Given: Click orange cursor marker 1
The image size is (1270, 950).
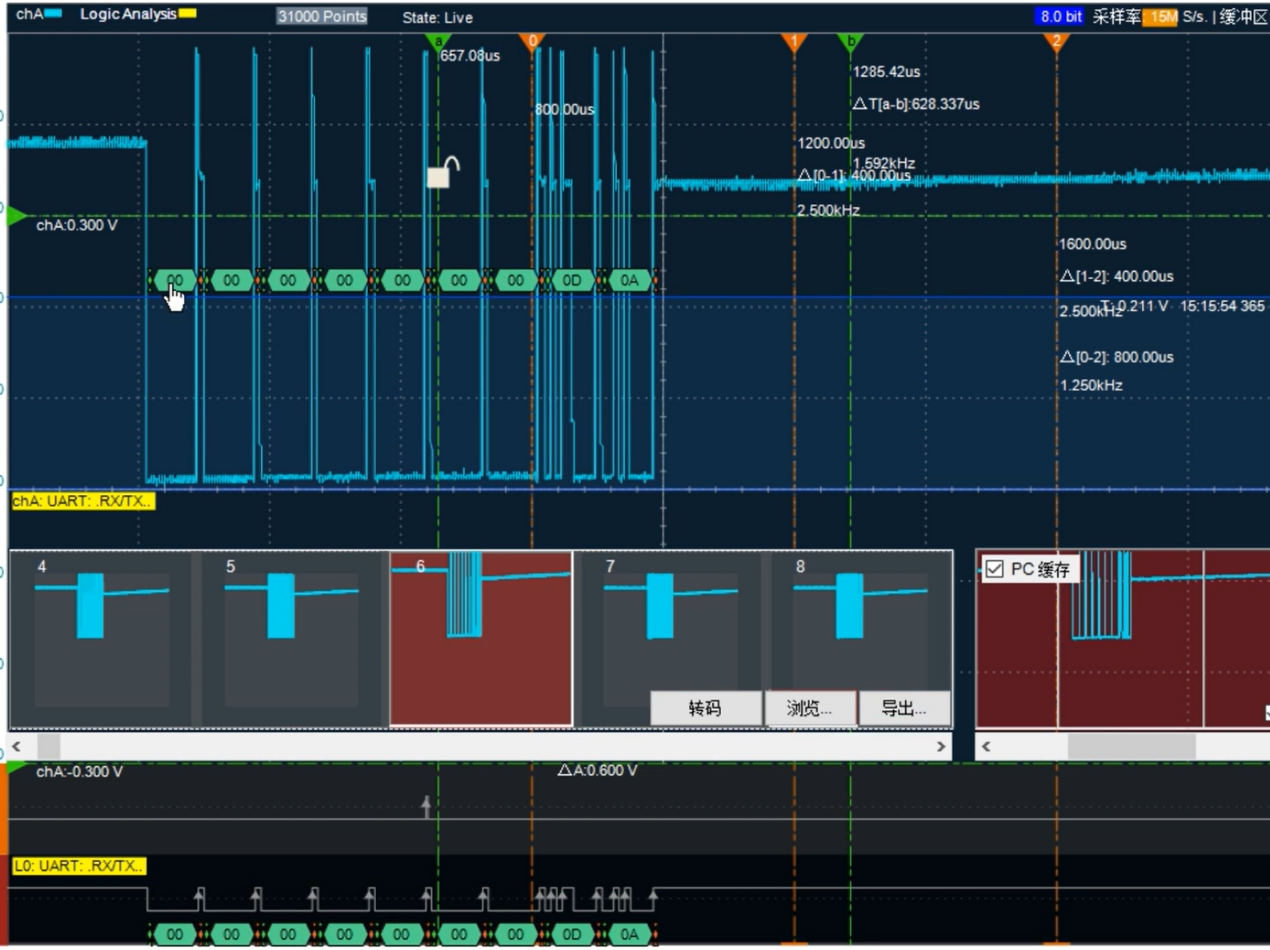Looking at the screenshot, I should click(x=794, y=41).
